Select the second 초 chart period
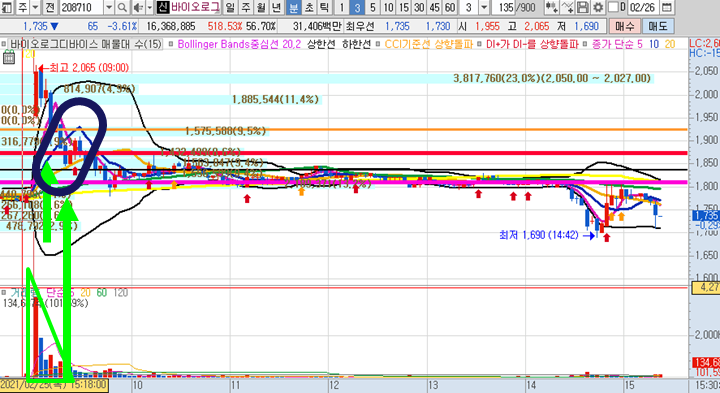 click(x=309, y=7)
